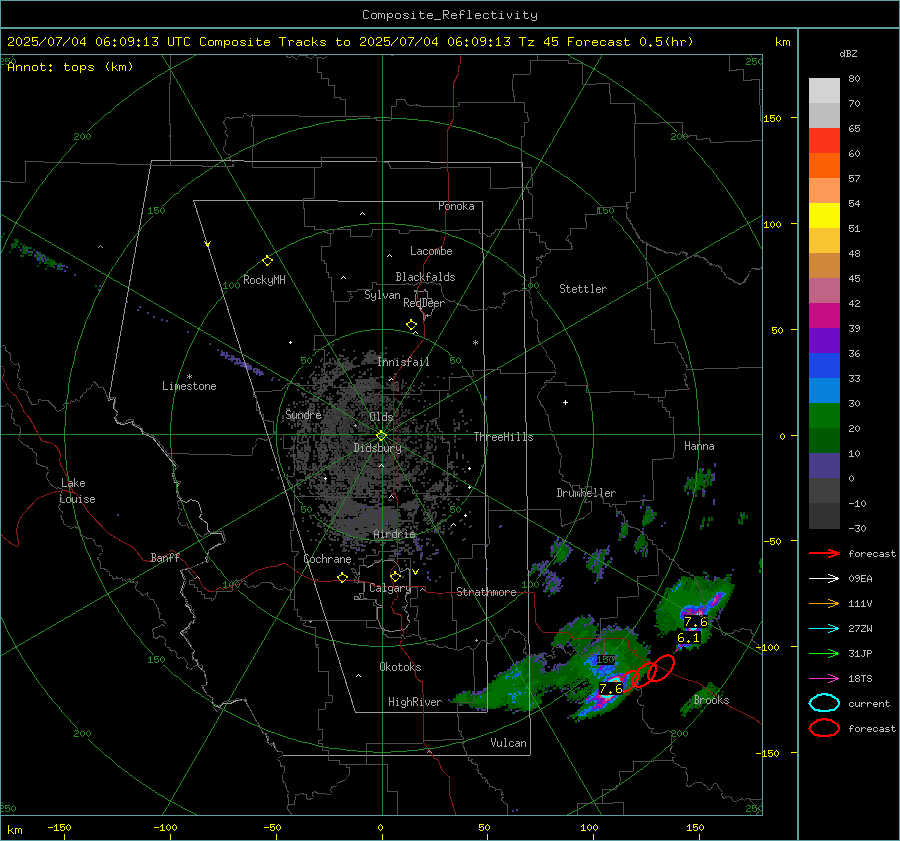The image size is (900, 841).
Task: Click the UTC Composite Tracks timestamp header
Action: point(350,42)
